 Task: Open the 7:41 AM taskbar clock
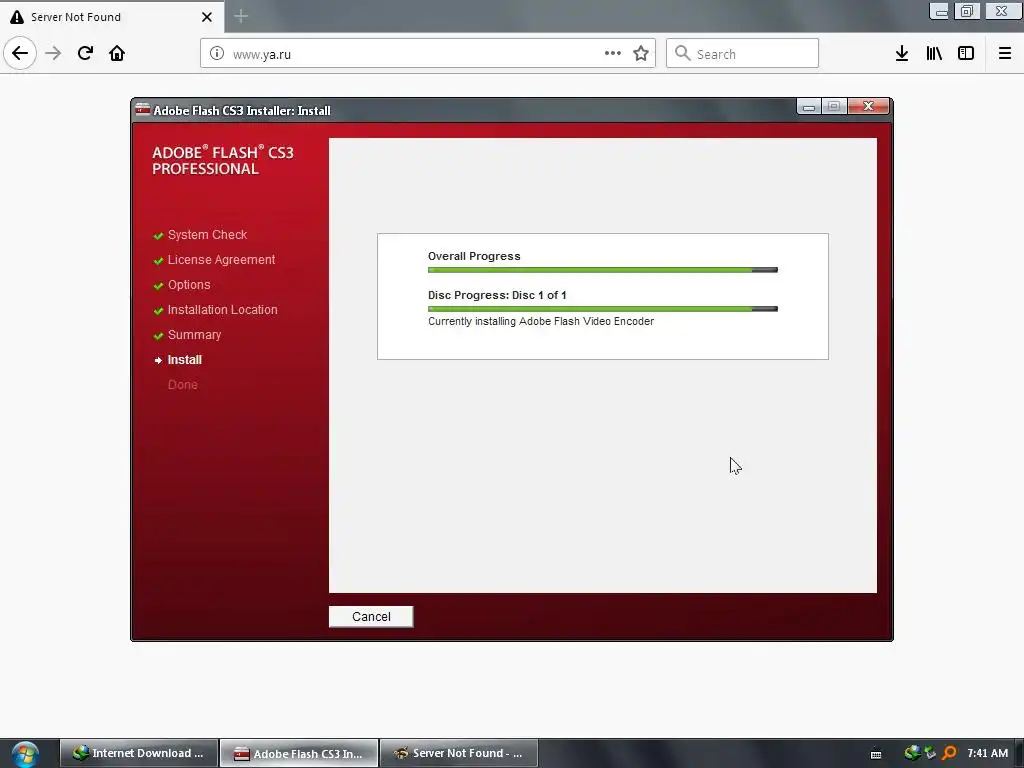click(987, 753)
